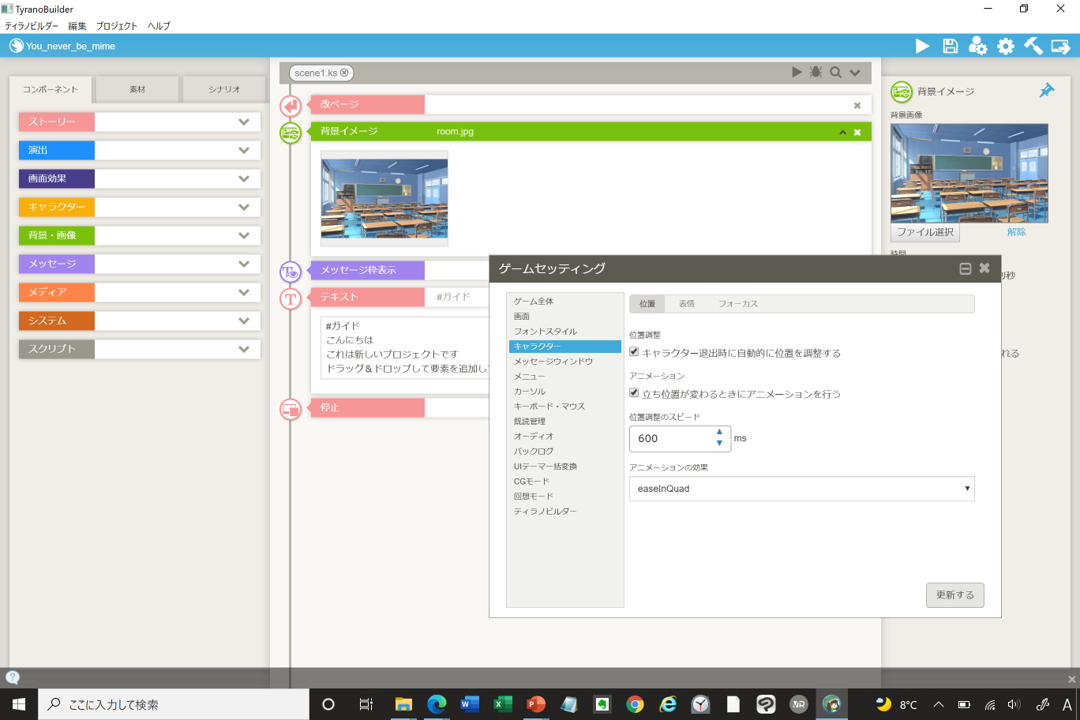This screenshot has height=720, width=1080.
Task: Click the export game icon
Action: click(1060, 46)
